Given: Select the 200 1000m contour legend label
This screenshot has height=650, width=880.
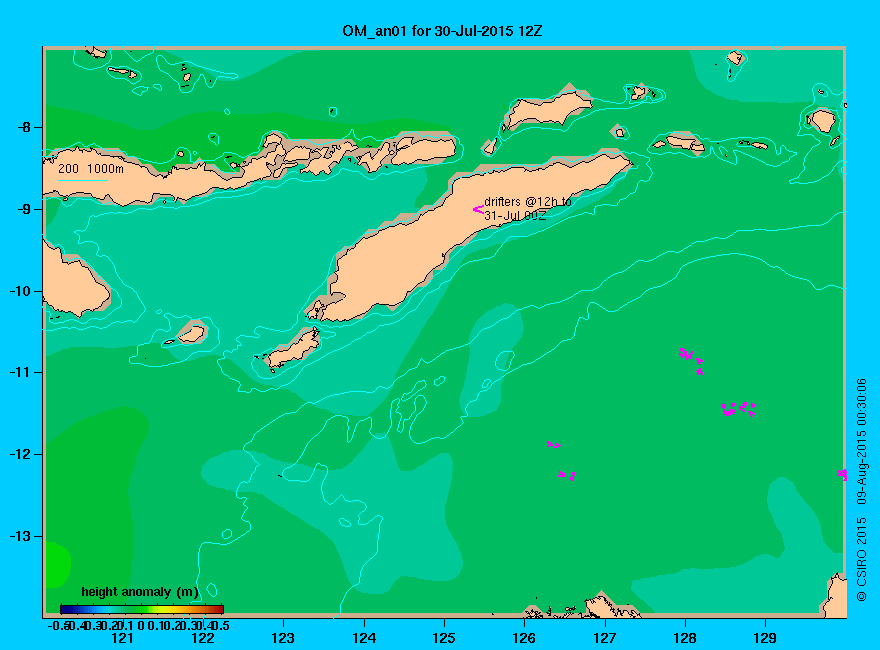Looking at the screenshot, I should coord(91,168).
